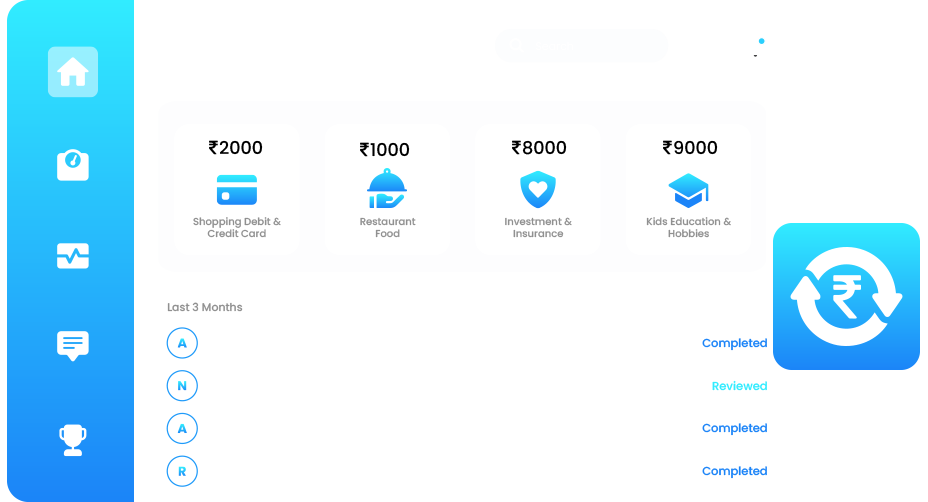Viewport: 928px width, 502px height.
Task: Click the restaurant food cloche icon
Action: (x=387, y=189)
